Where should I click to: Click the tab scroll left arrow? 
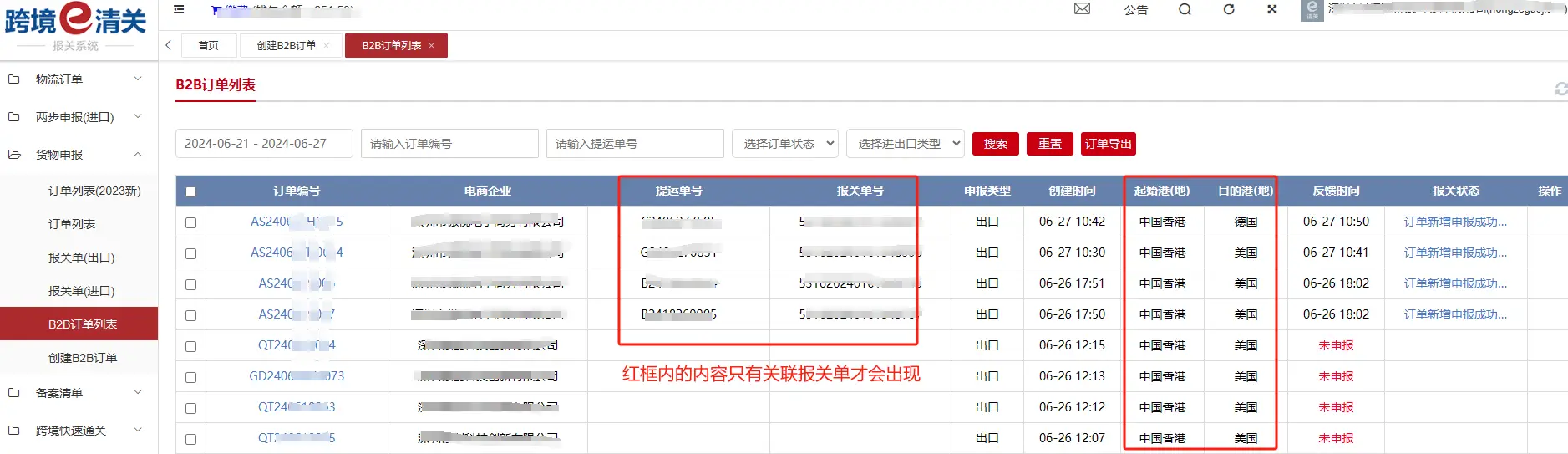(169, 45)
